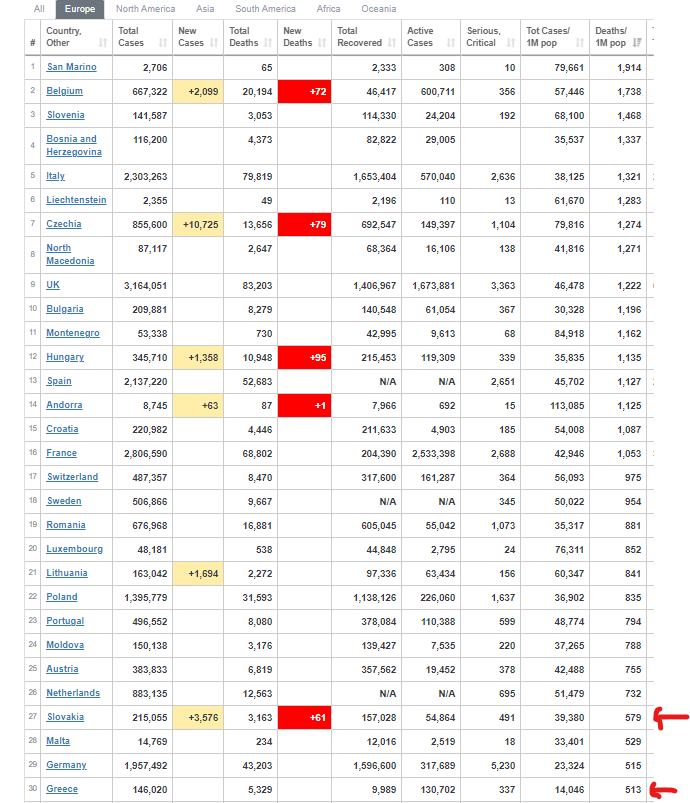Sort by Total Deaths using header arrows
This screenshot has height=803, width=690.
[x=268, y=43]
